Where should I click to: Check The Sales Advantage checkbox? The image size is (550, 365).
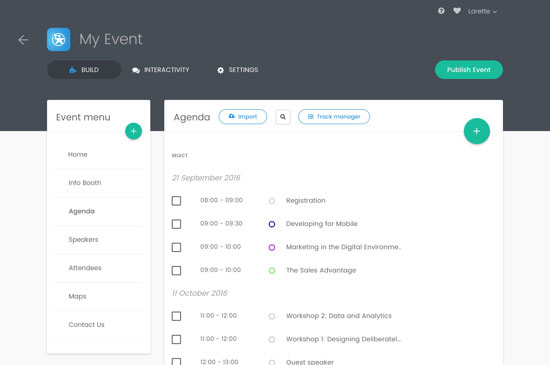point(176,270)
